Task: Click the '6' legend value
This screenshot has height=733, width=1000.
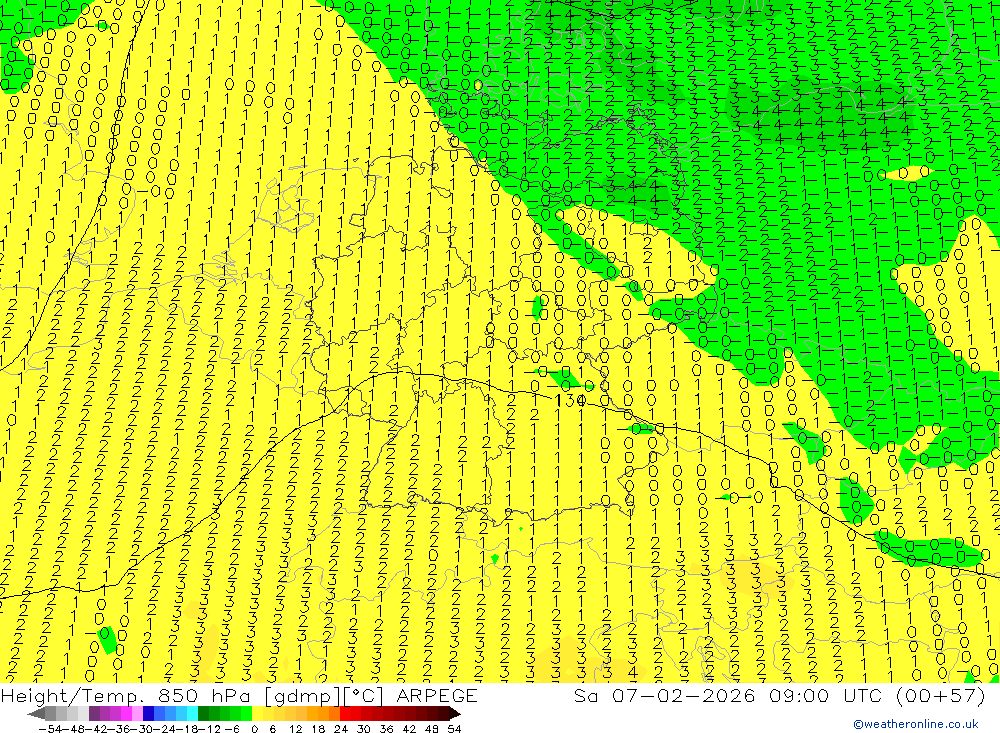Action: coord(272,729)
